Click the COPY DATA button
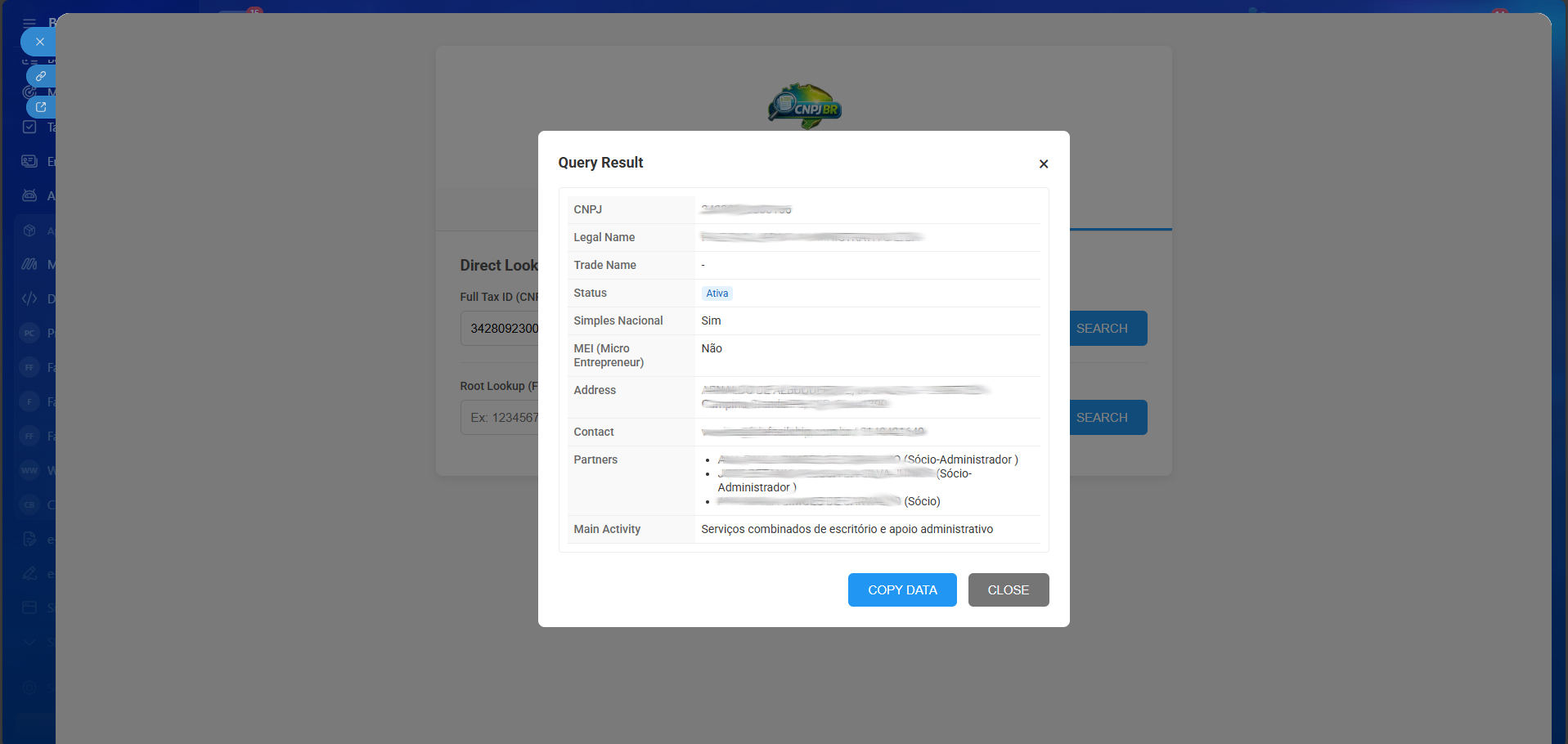 [x=901, y=589]
